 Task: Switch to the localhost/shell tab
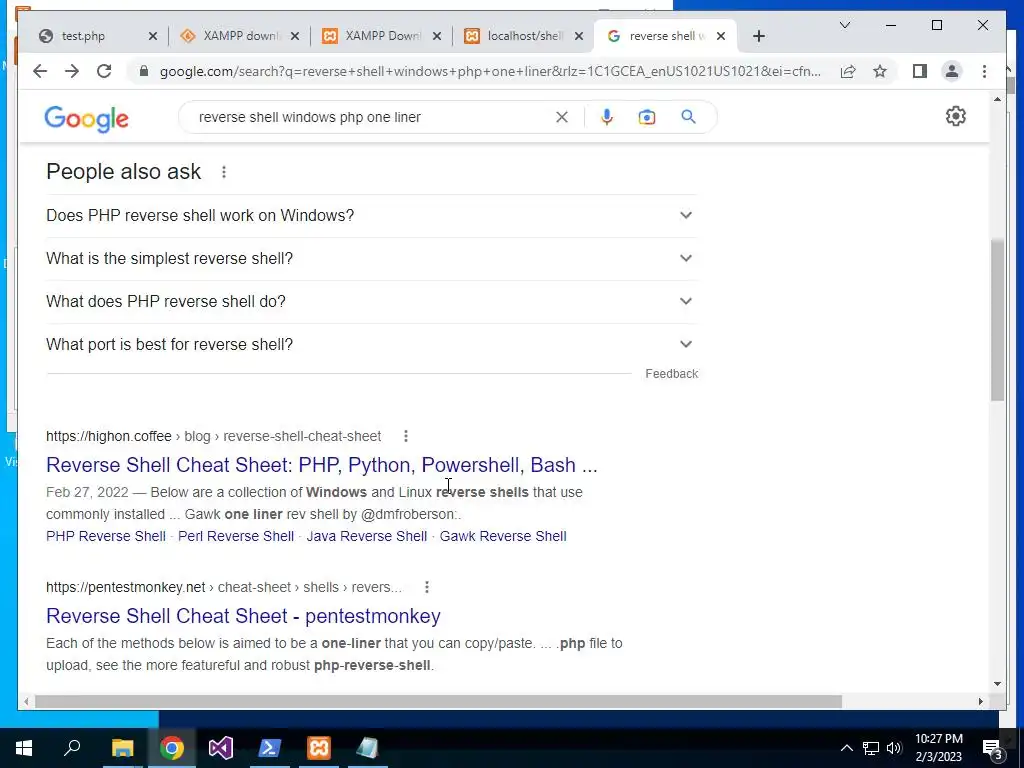point(524,36)
